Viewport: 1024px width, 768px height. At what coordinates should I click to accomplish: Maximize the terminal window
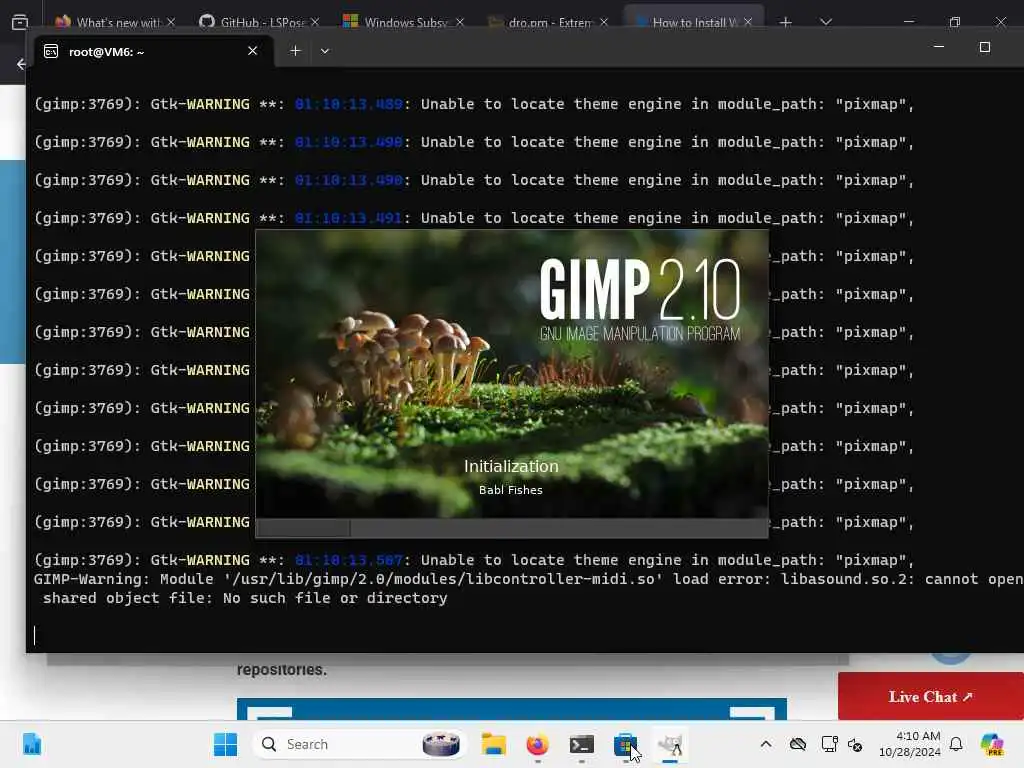(x=985, y=47)
